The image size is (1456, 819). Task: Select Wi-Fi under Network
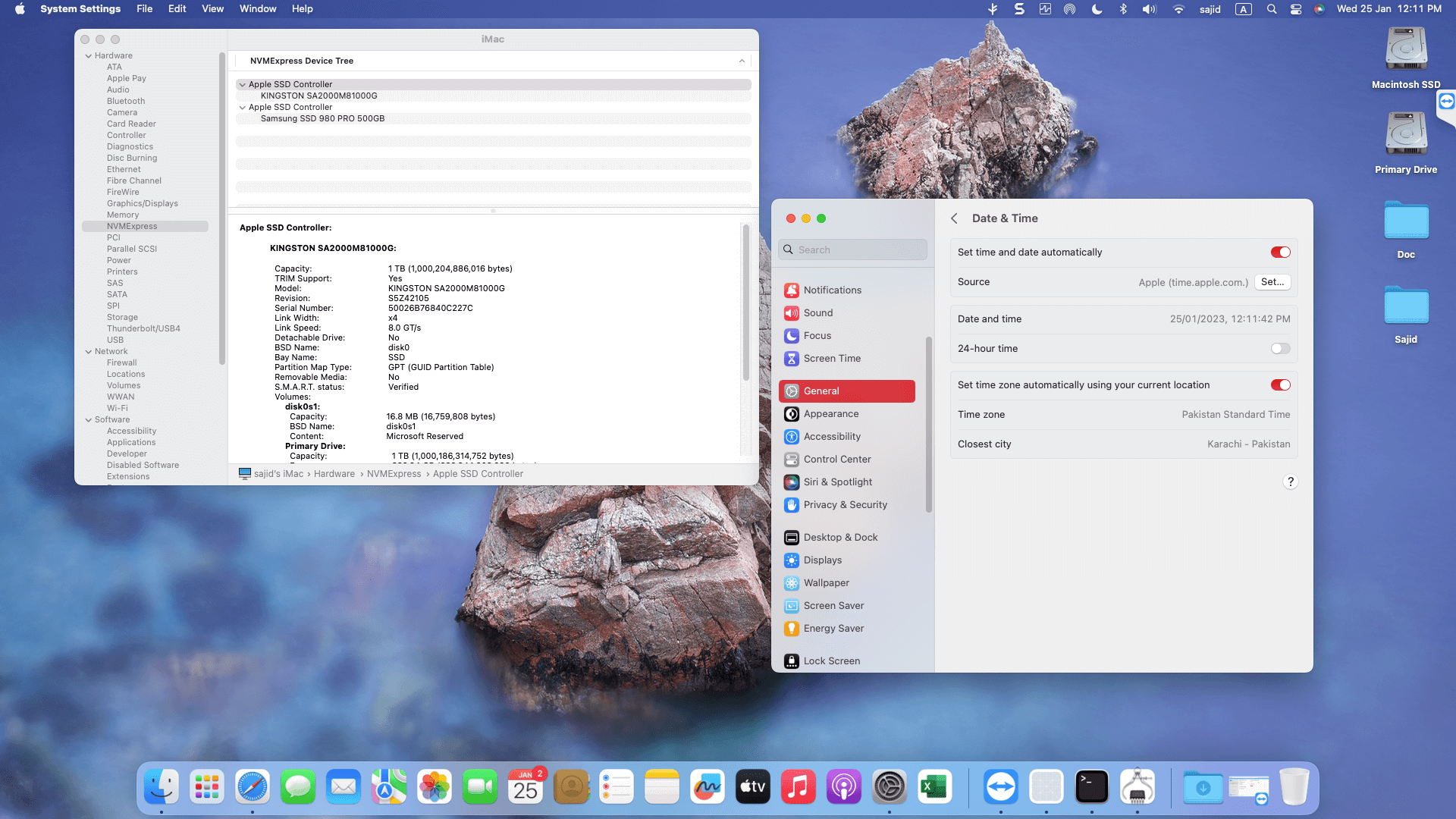point(118,408)
